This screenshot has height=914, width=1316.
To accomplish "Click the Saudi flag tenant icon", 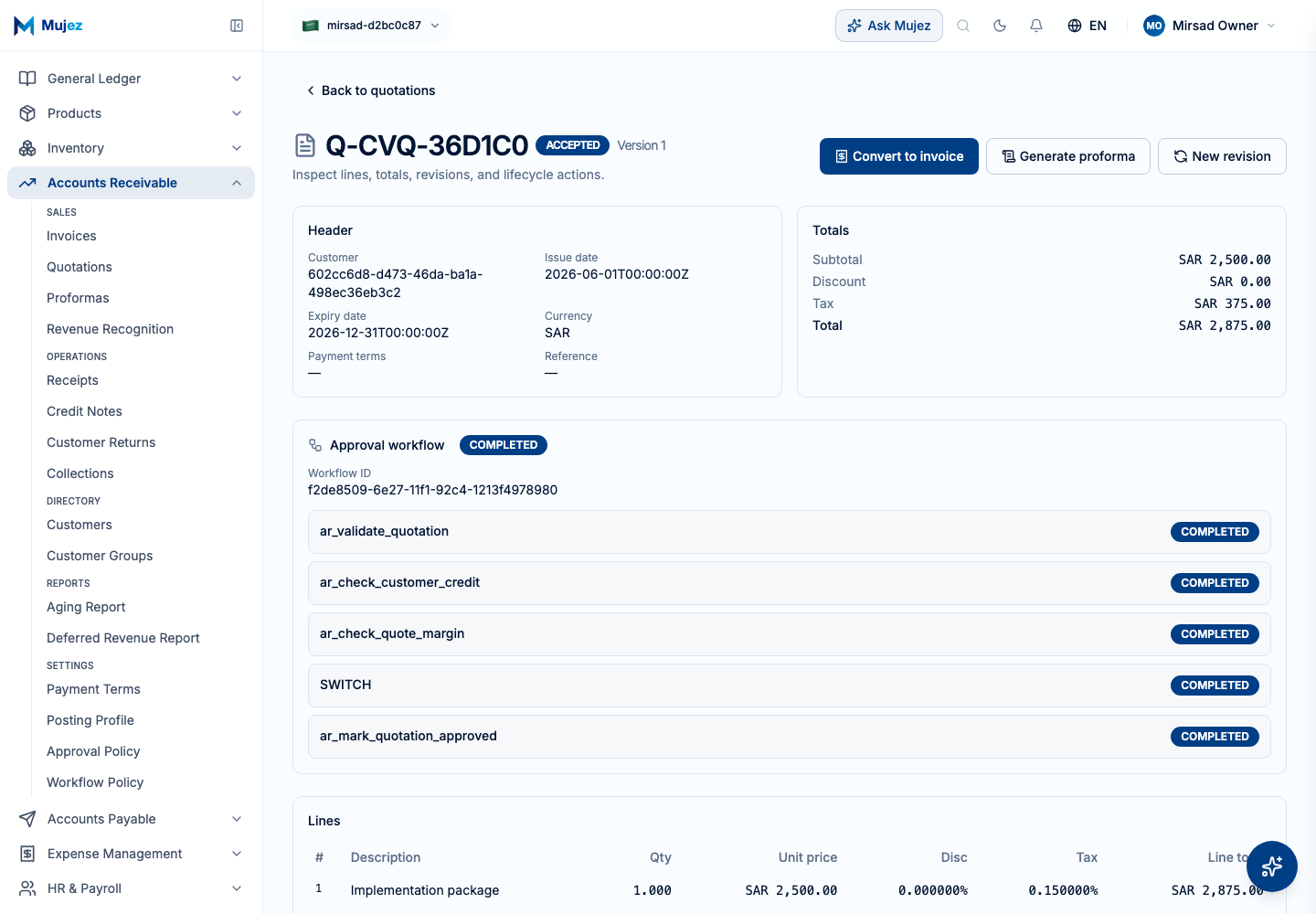I will coord(311,26).
